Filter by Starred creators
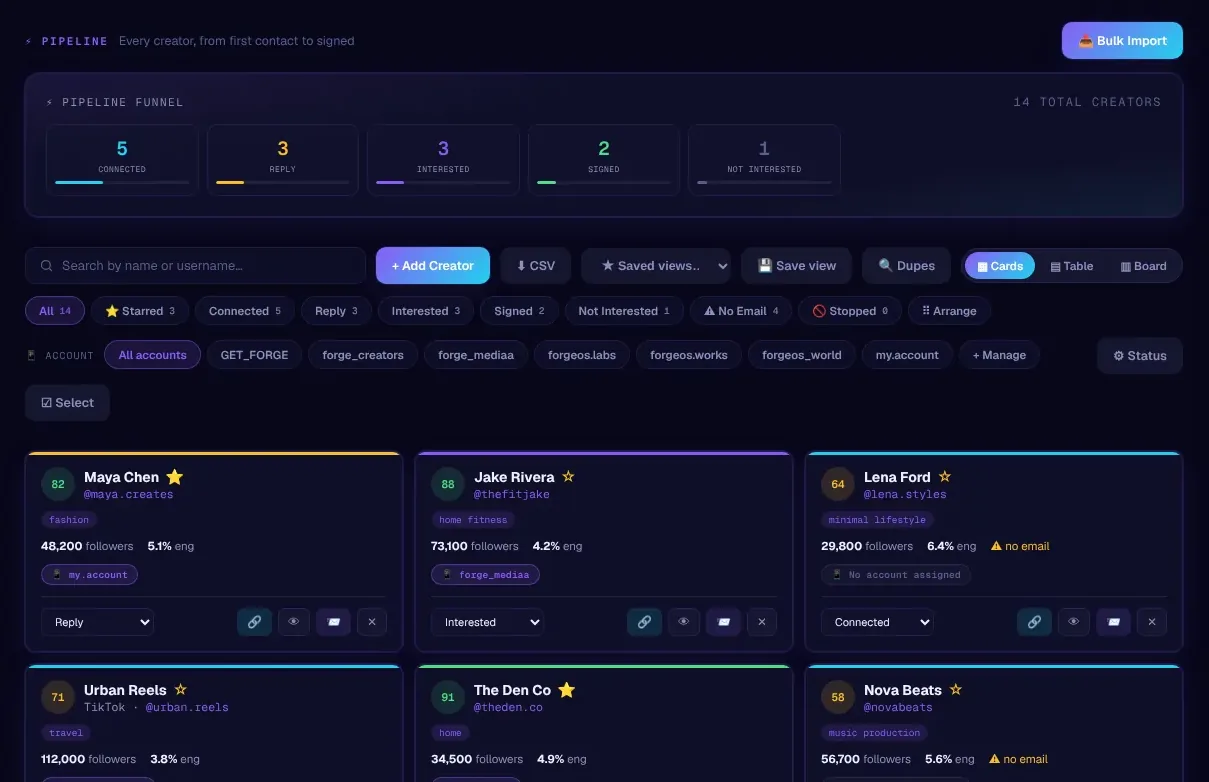Screen dimensions: 1209x782 point(140,311)
